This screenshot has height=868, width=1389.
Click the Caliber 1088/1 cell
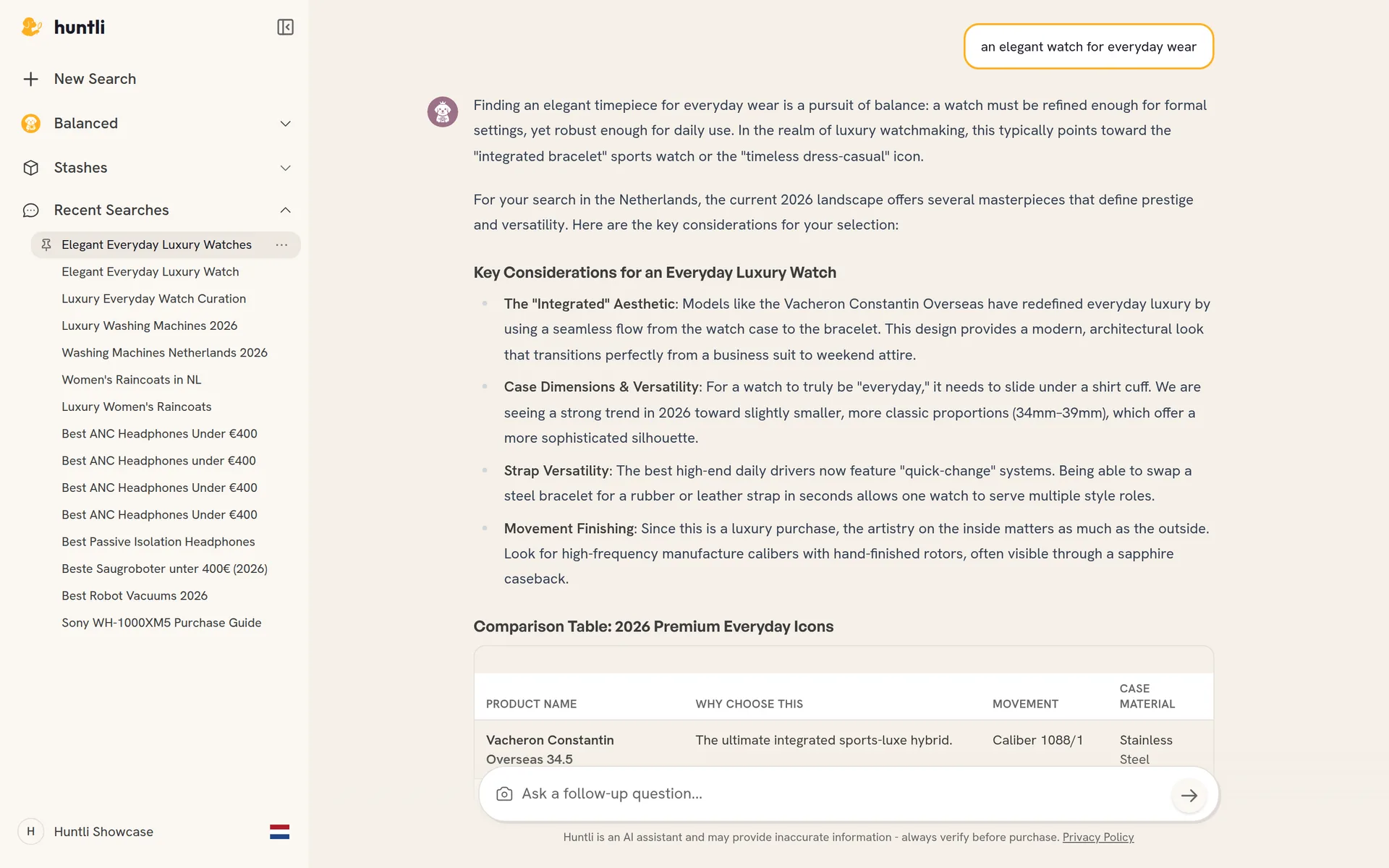pos(1037,740)
